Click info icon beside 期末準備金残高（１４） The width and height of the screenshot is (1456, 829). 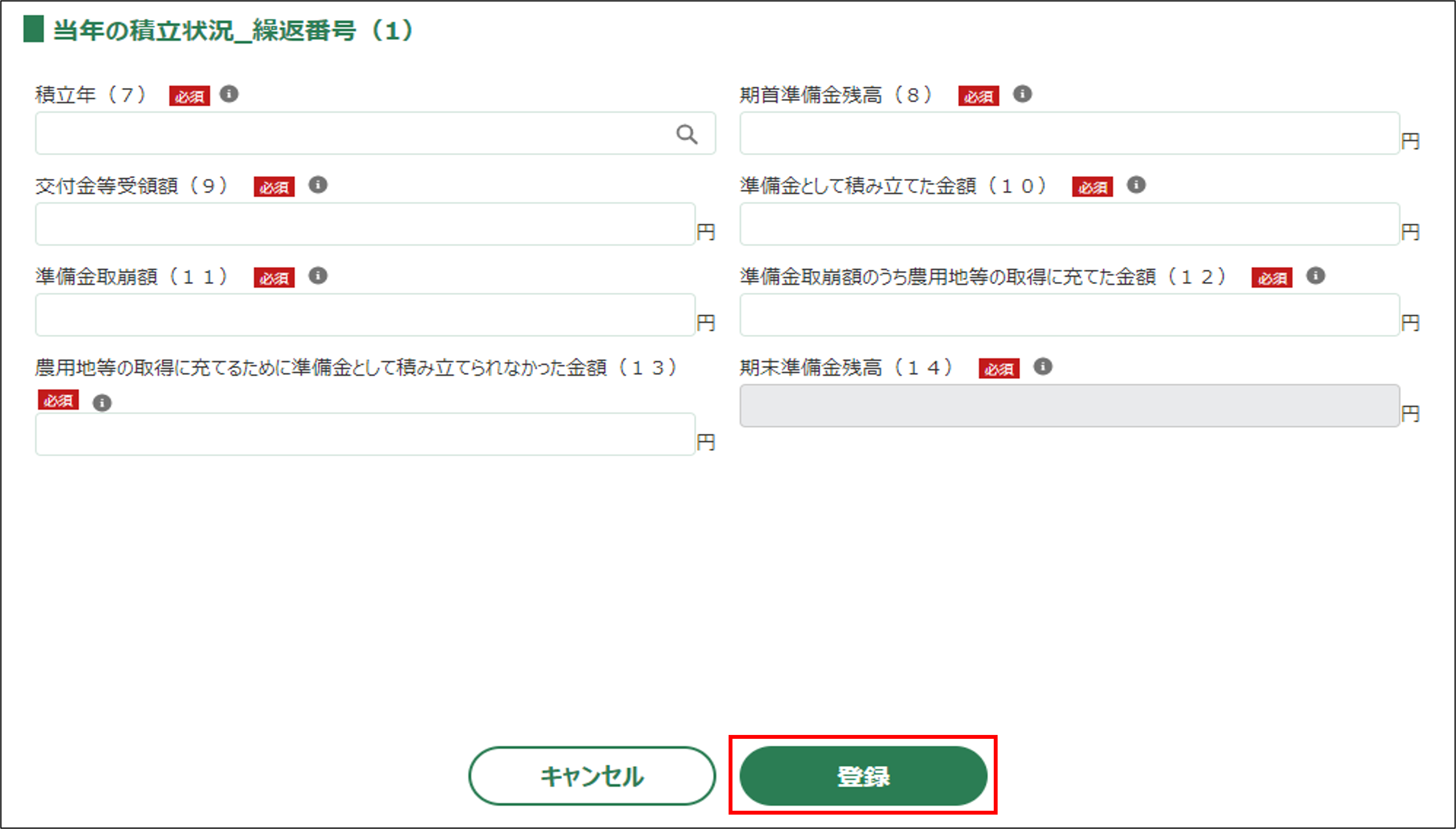[1043, 367]
